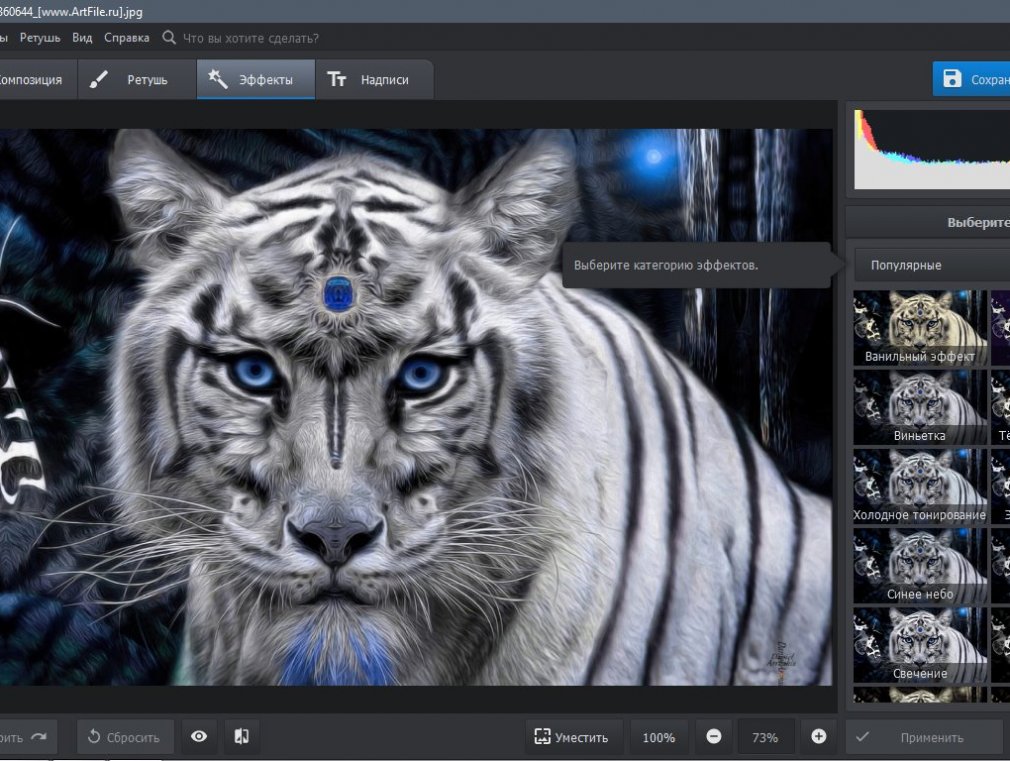Click the before/after compare icon
The image size is (1010, 761).
tap(242, 737)
